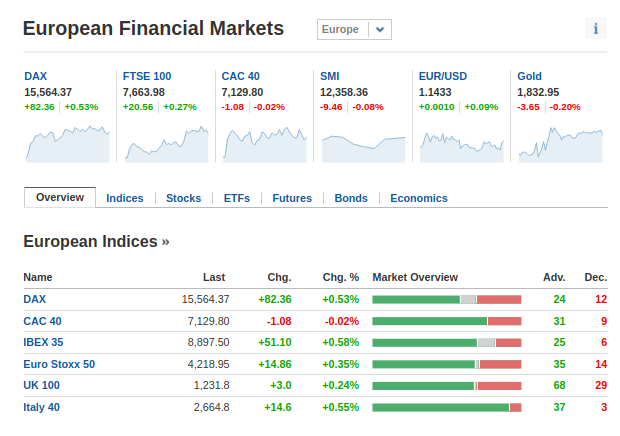Open the DAX ticker link in top strip
Screen dimensions: 620x436
[36, 76]
